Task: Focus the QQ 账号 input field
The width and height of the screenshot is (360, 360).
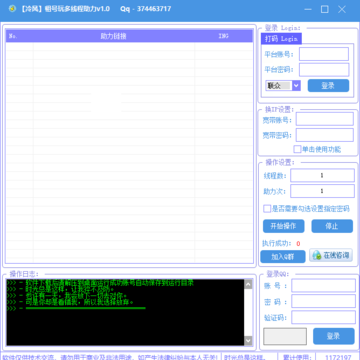Action: (323, 286)
